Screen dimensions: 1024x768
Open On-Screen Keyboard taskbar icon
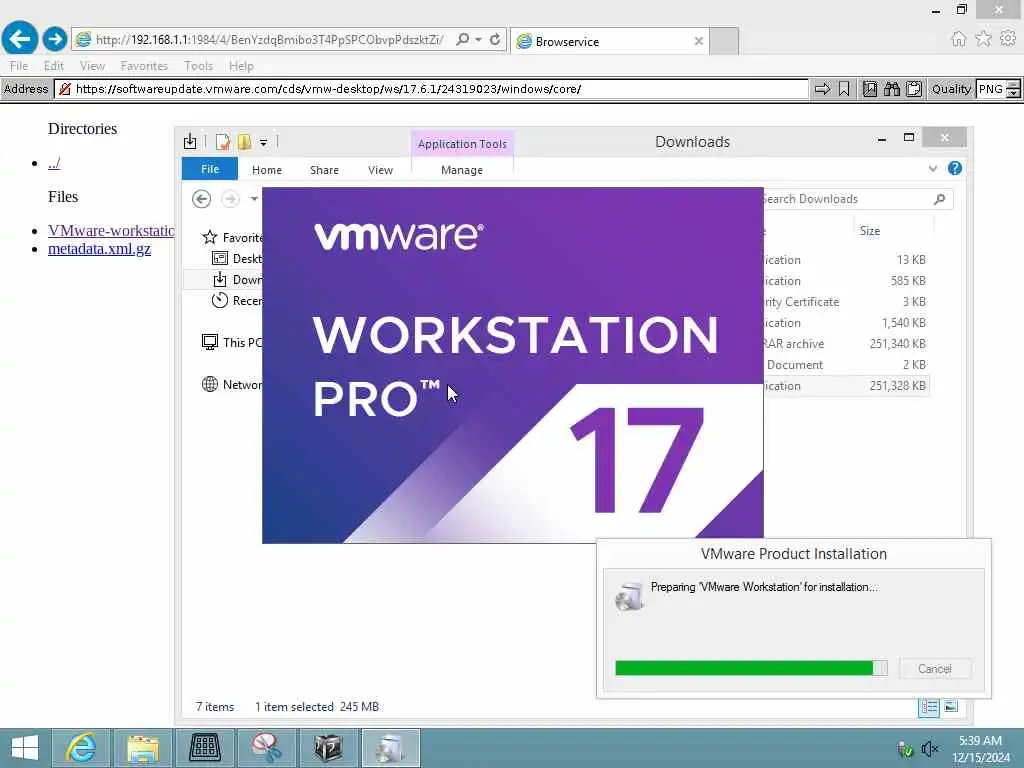[205, 748]
